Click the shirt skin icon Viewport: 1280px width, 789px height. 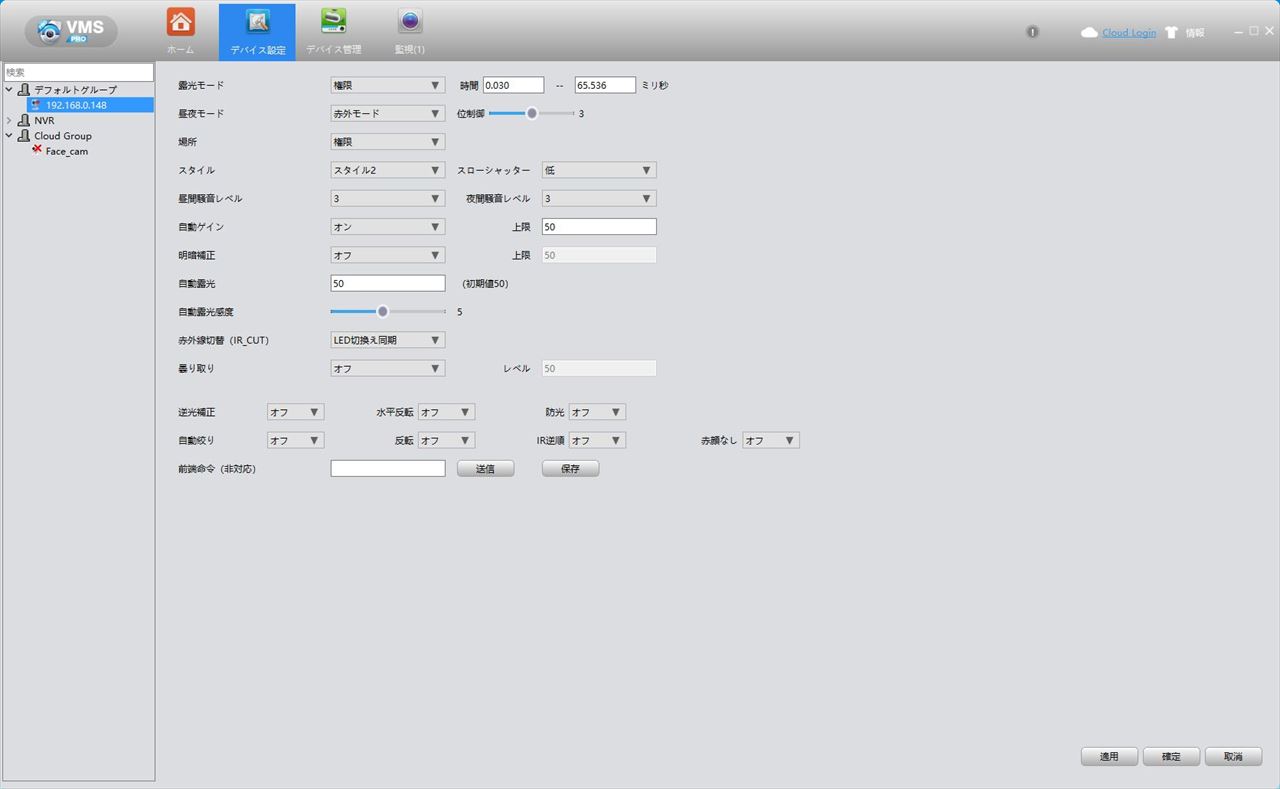[x=1171, y=33]
